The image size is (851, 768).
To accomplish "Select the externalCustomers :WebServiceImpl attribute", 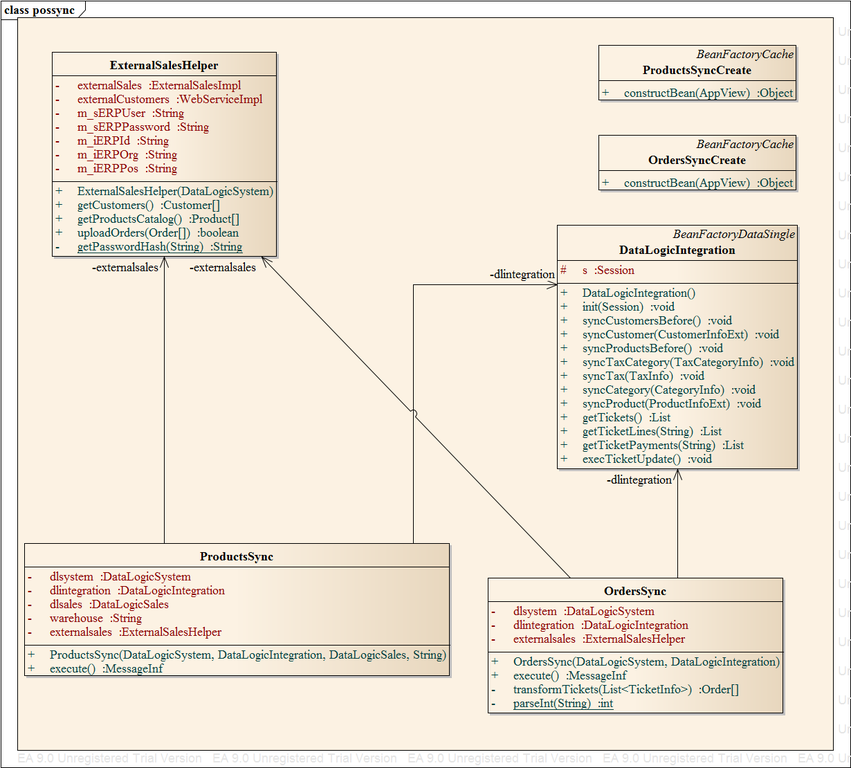I will pyautogui.click(x=170, y=99).
